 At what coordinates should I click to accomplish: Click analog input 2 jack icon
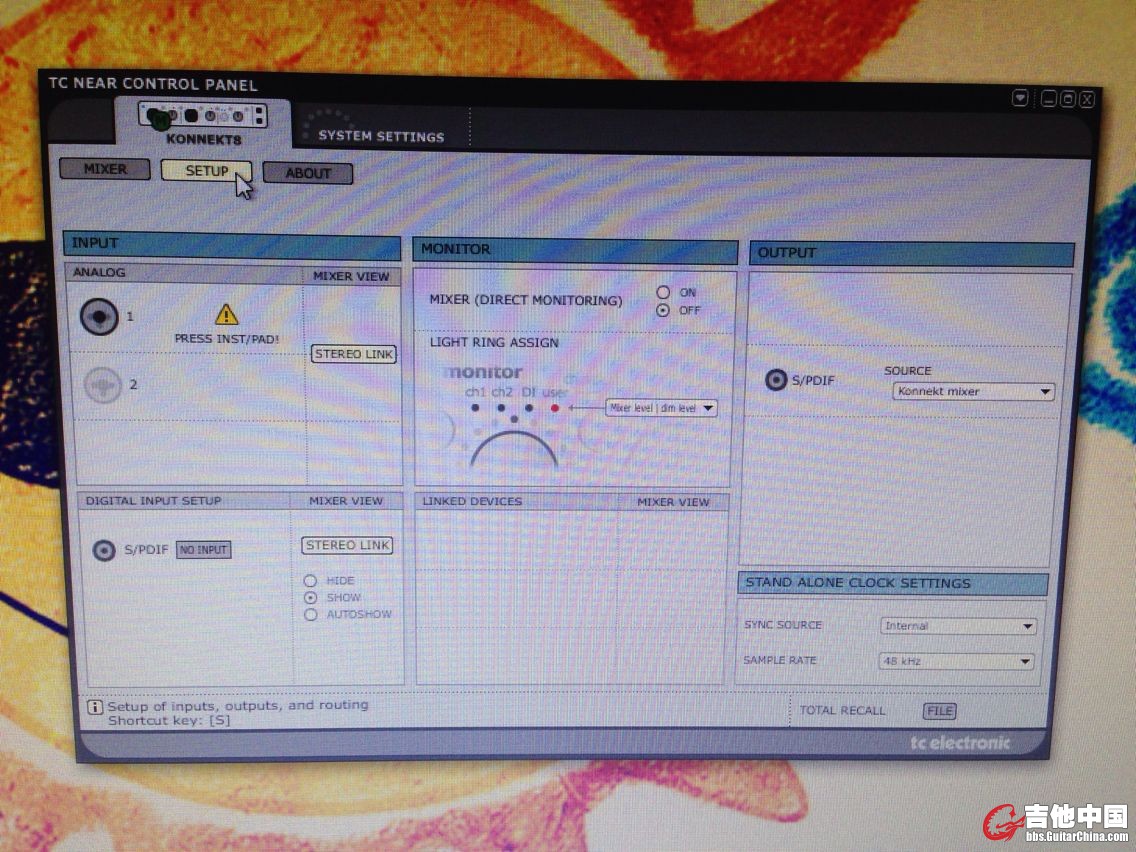[102, 385]
